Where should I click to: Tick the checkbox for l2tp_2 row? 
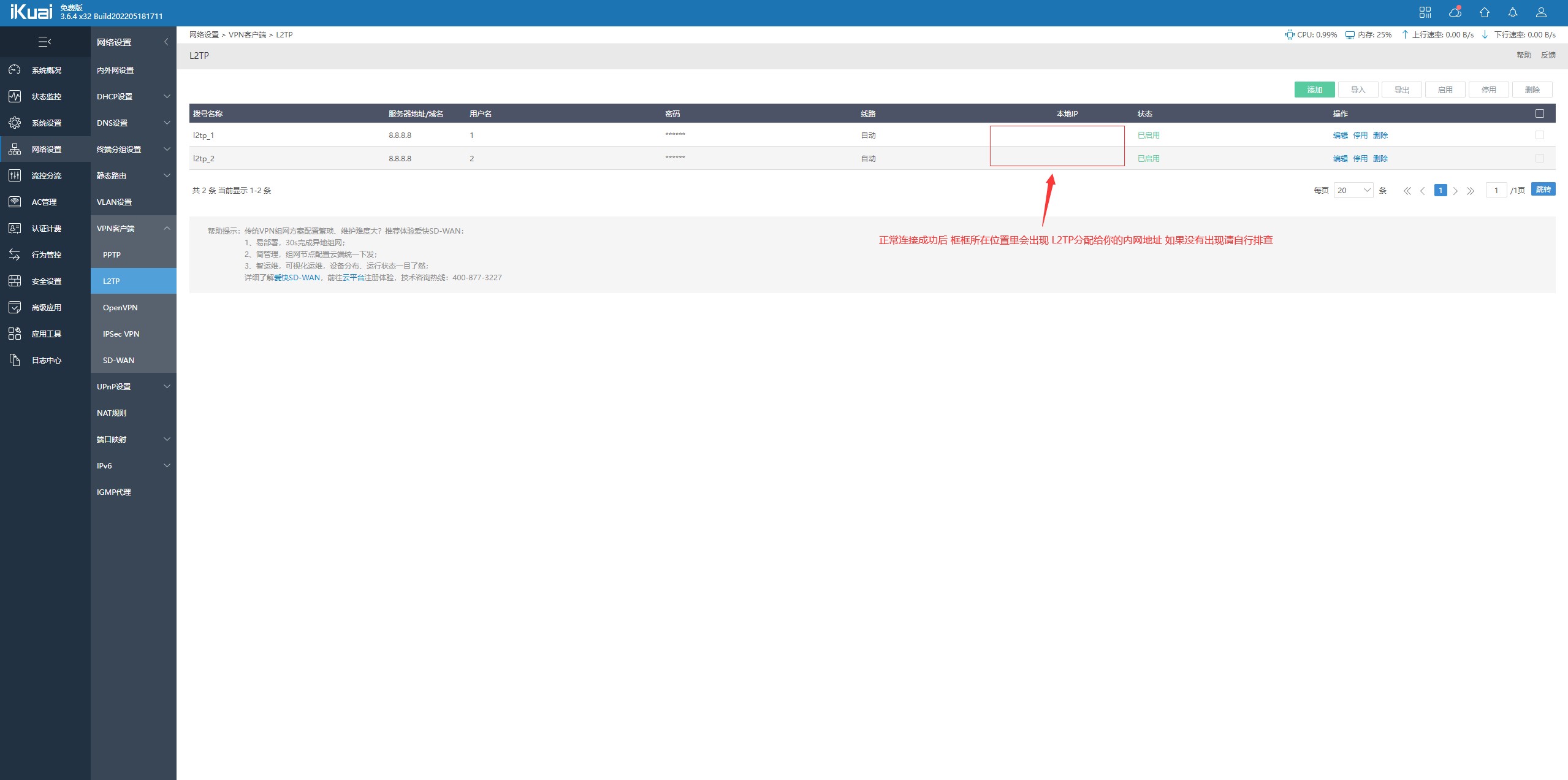coord(1539,158)
